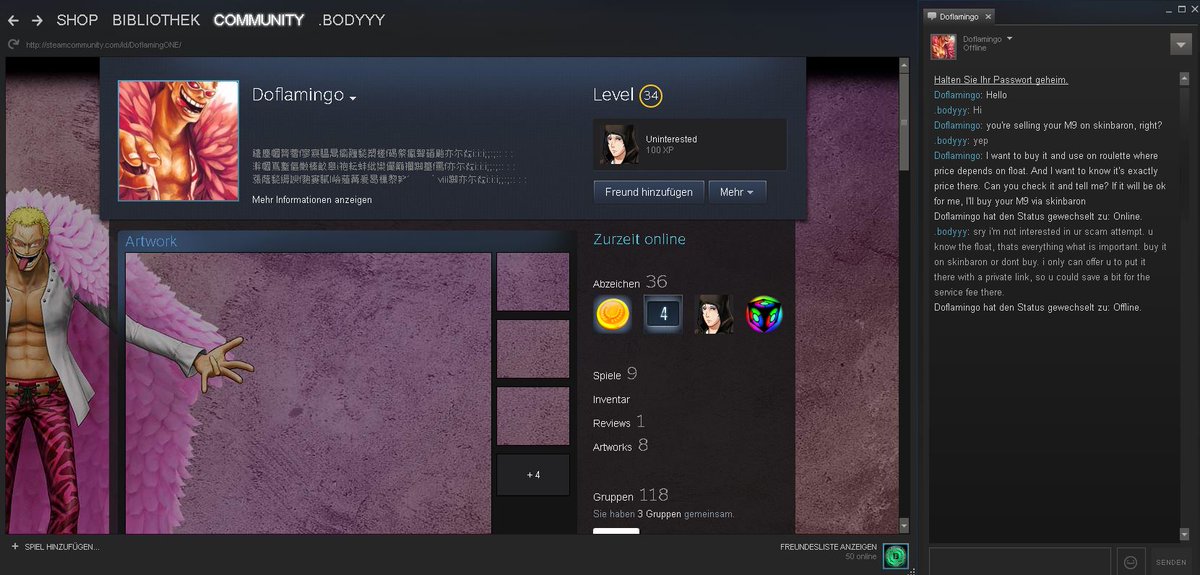Click the steamcommunity URL address field
This screenshot has width=1200, height=575.
click(x=104, y=44)
